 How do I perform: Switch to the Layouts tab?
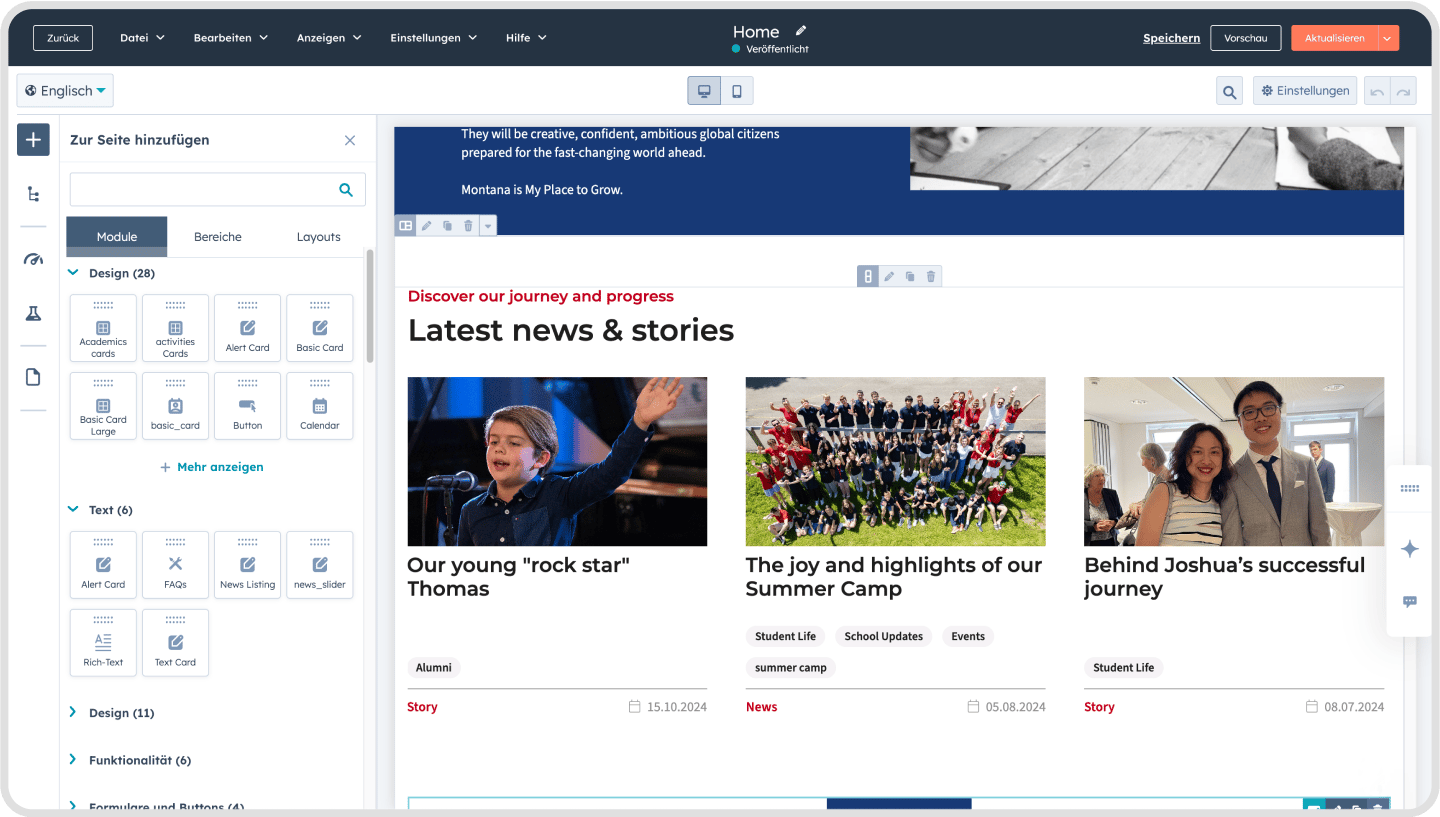(318, 237)
